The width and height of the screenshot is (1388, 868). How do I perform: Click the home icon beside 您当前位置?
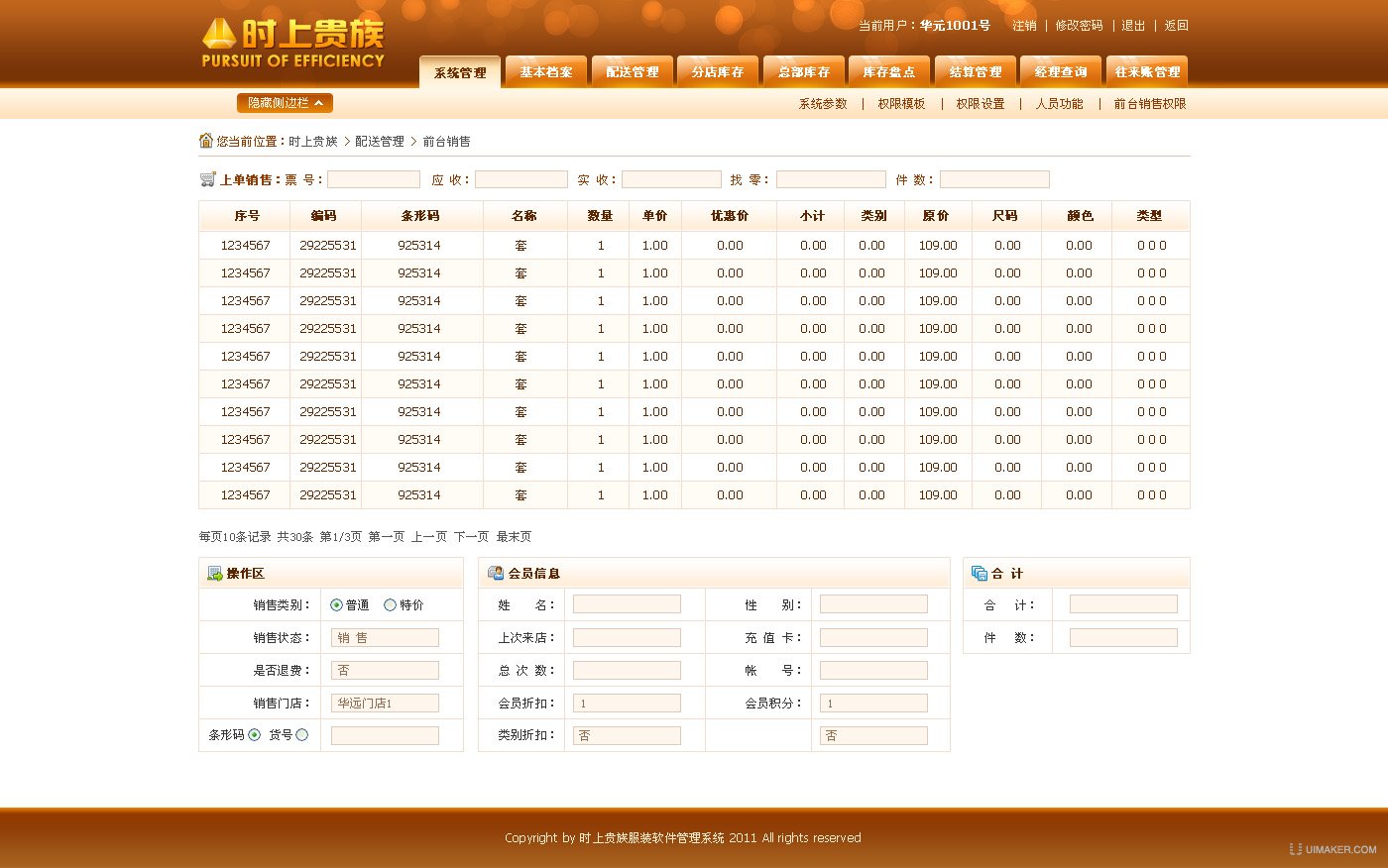[206, 141]
